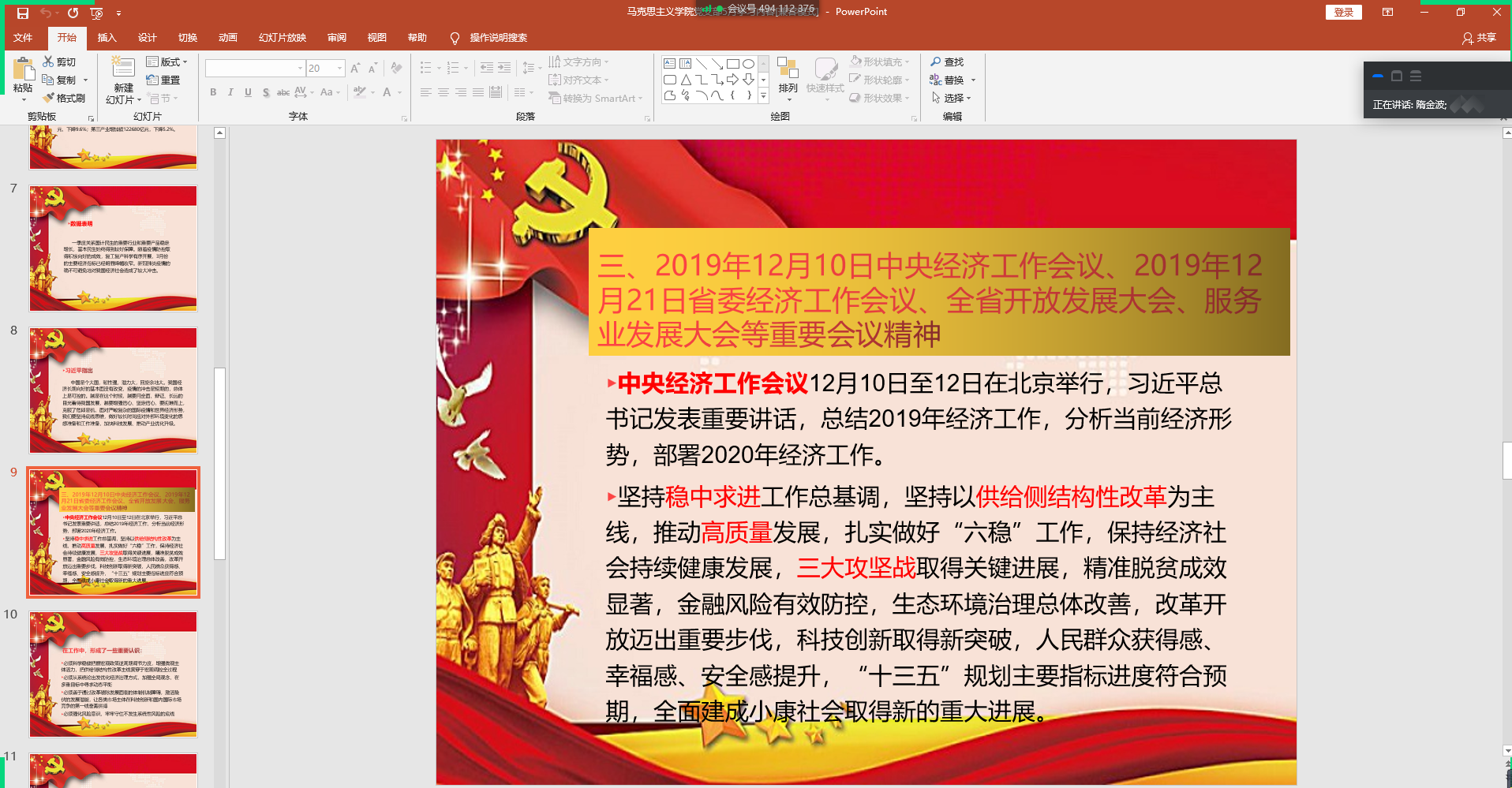Select slide 8 thumbnail in the panel
The height and width of the screenshot is (788, 1512).
113,390
